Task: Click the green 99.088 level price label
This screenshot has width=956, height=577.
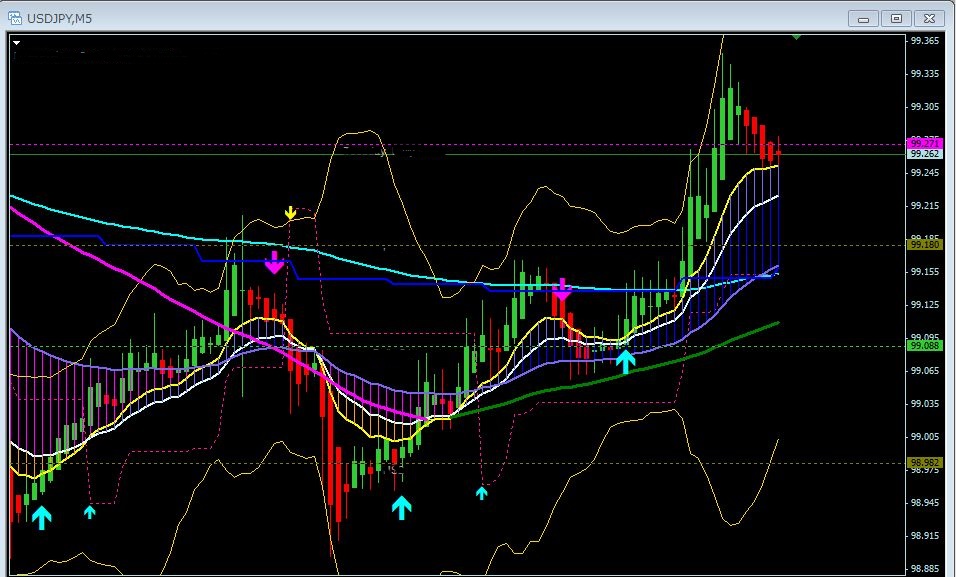Action: (925, 346)
